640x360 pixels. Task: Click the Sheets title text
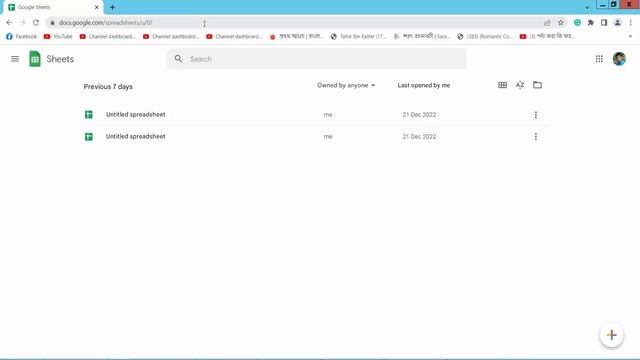[x=60, y=59]
